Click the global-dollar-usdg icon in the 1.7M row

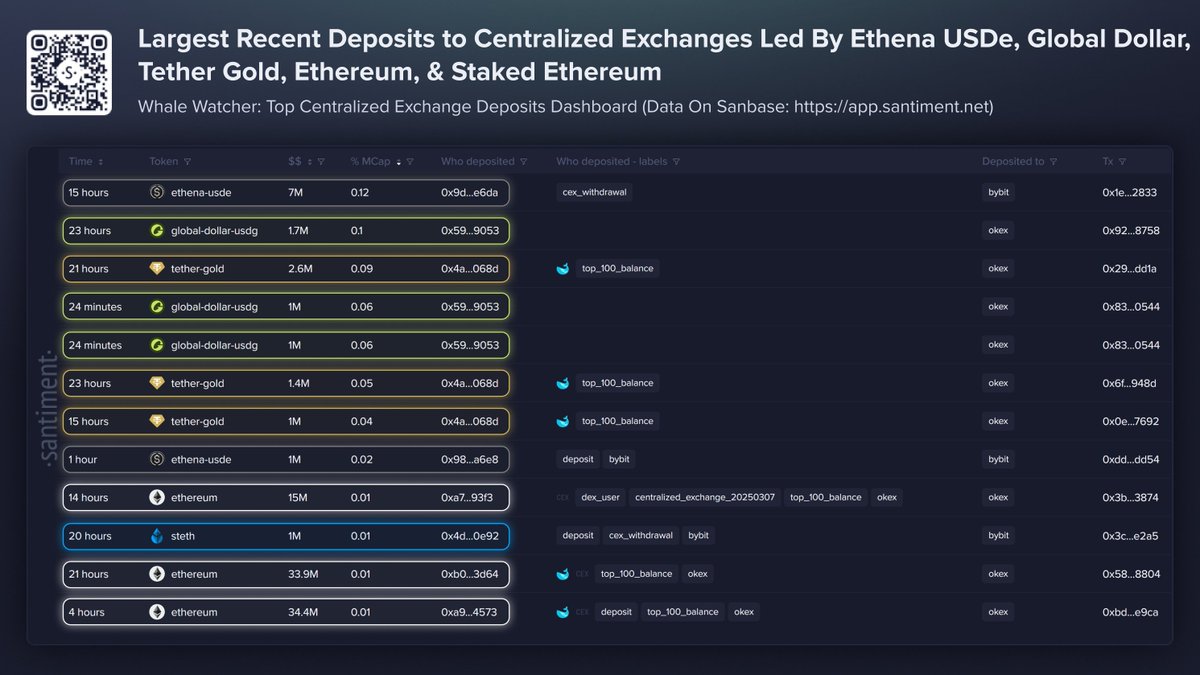(157, 230)
